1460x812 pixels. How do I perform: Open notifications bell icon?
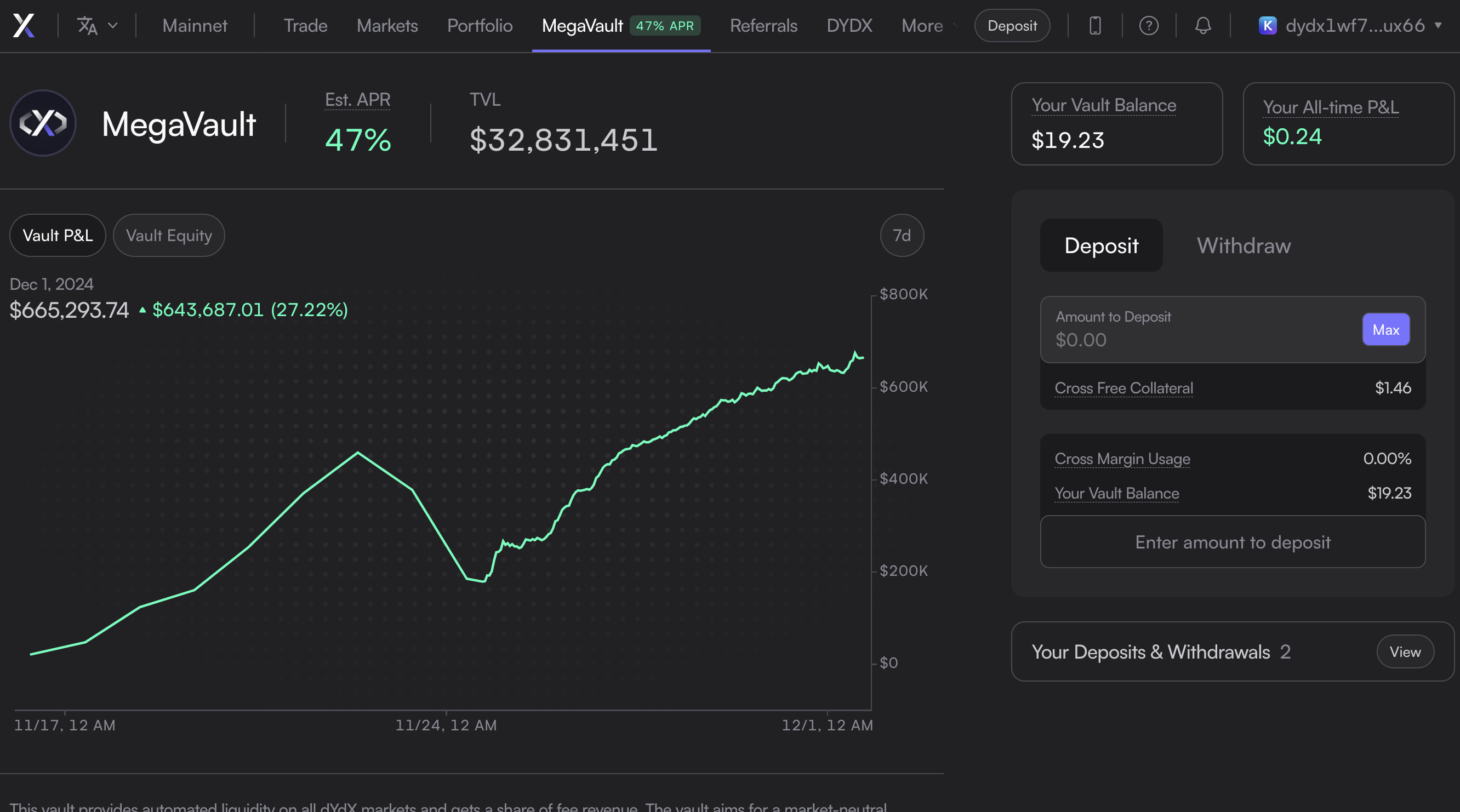coord(1202,26)
